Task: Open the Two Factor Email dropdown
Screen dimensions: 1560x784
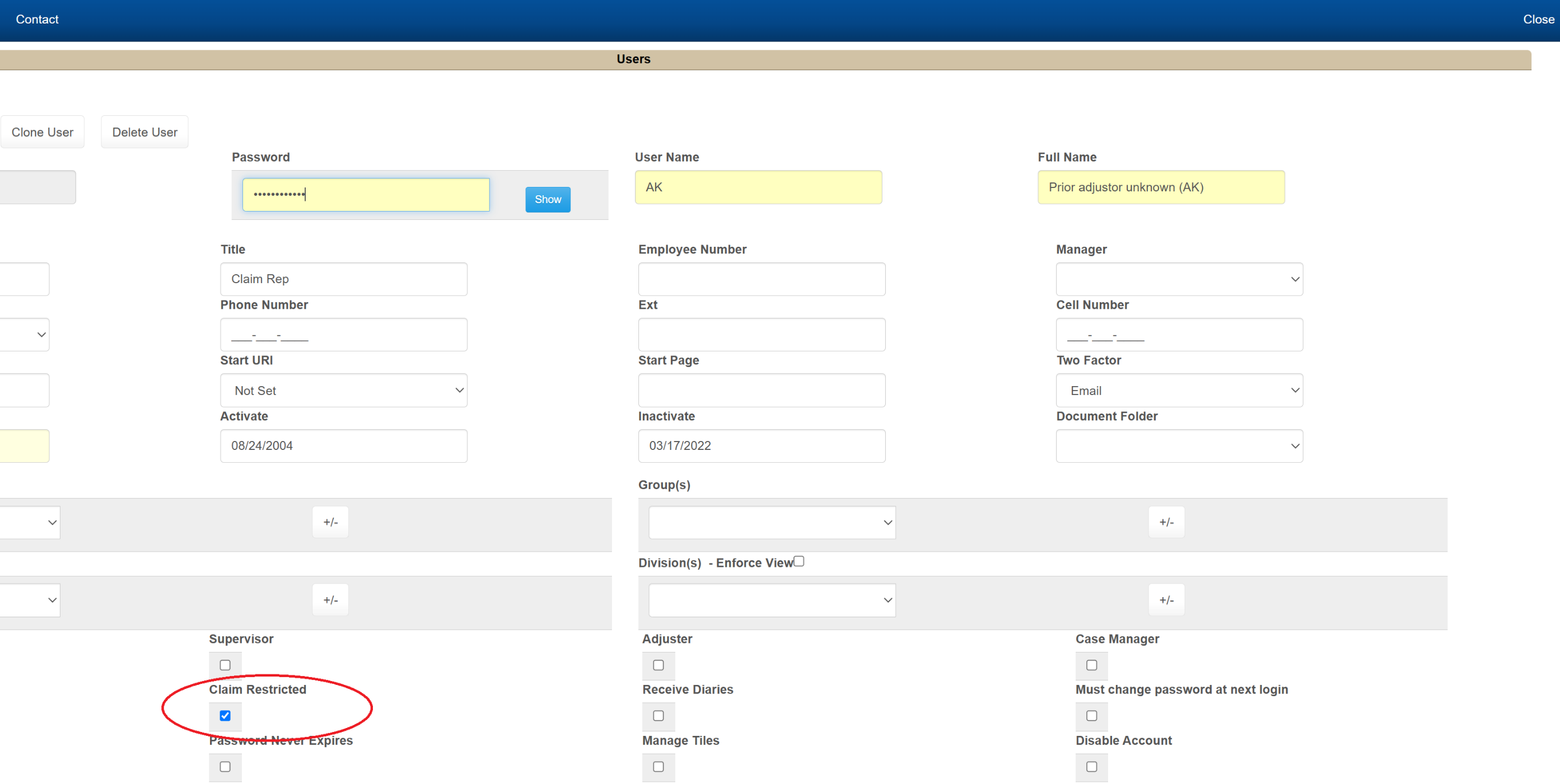Action: 1179,391
